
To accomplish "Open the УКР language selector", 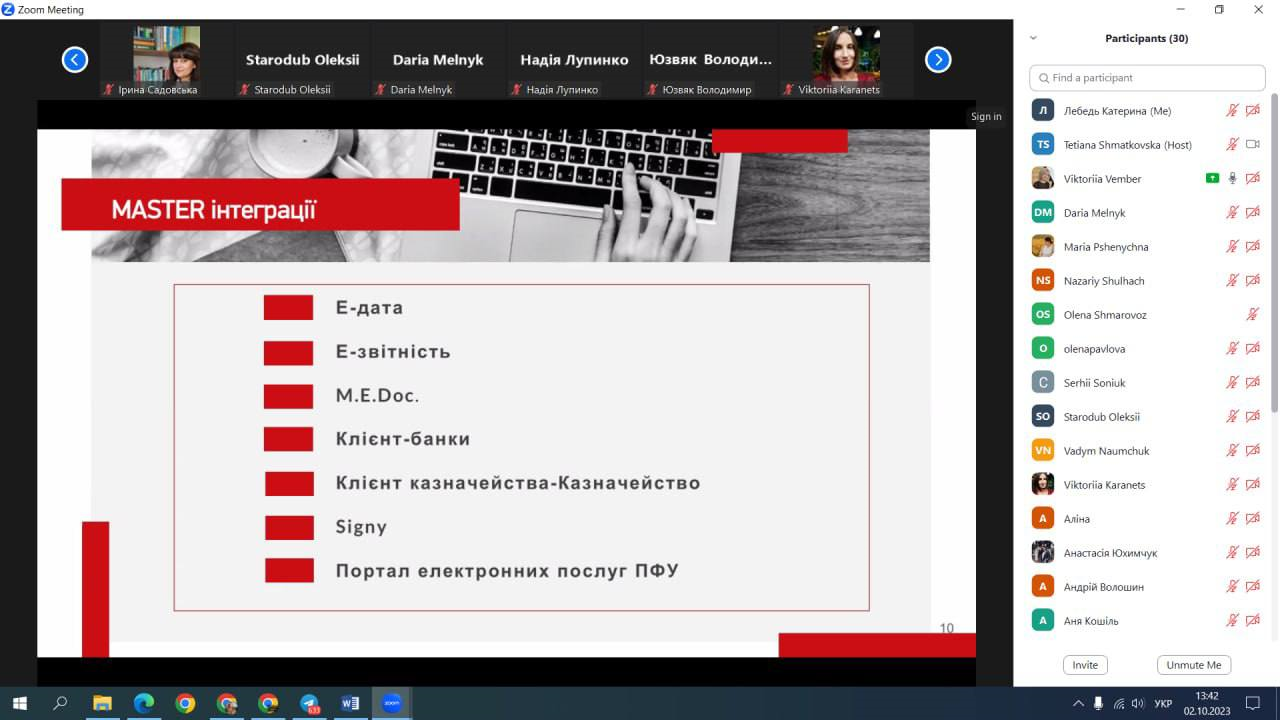I will [1163, 703].
